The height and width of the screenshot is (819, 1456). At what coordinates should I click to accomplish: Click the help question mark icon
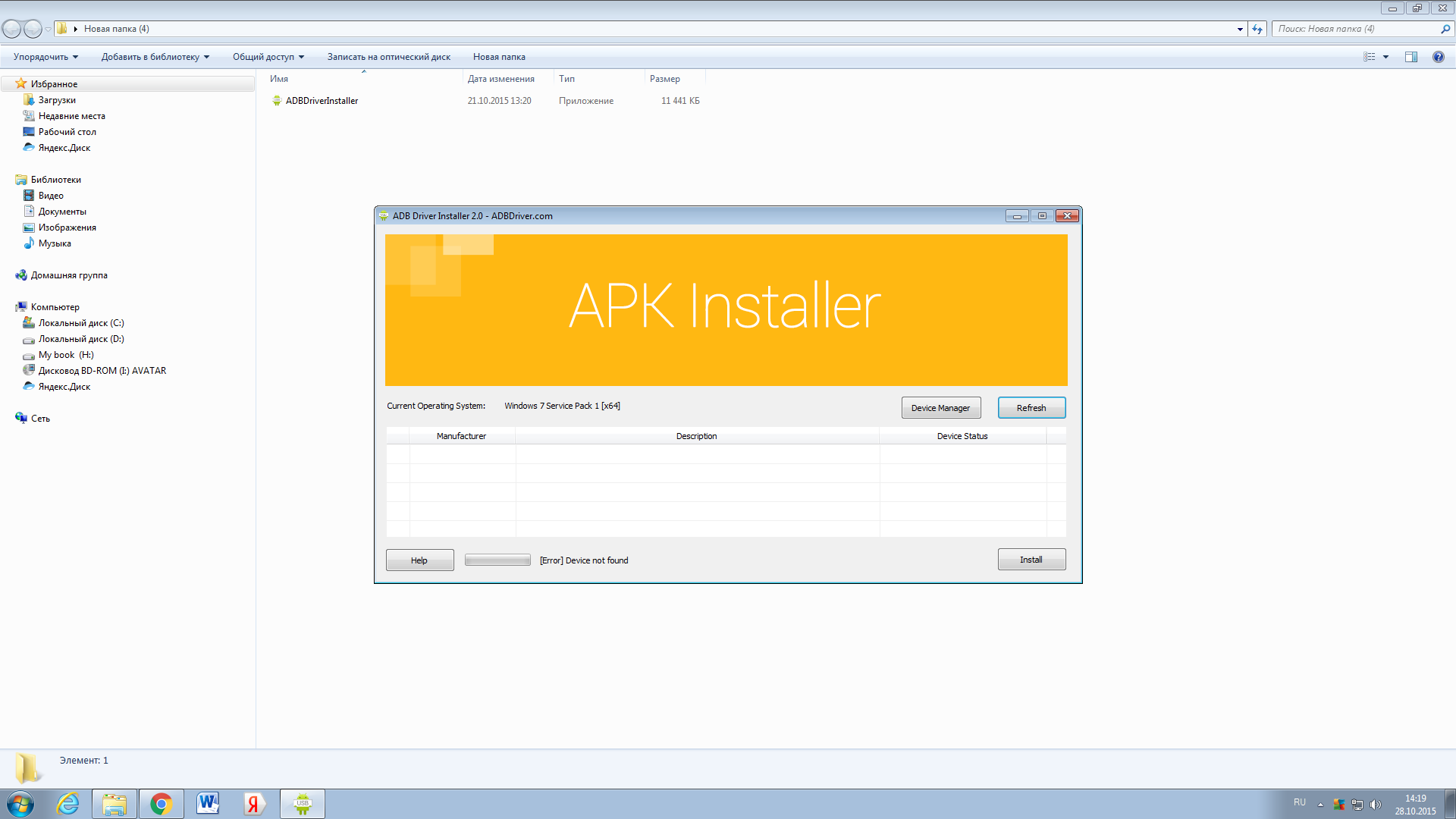[x=1438, y=57]
